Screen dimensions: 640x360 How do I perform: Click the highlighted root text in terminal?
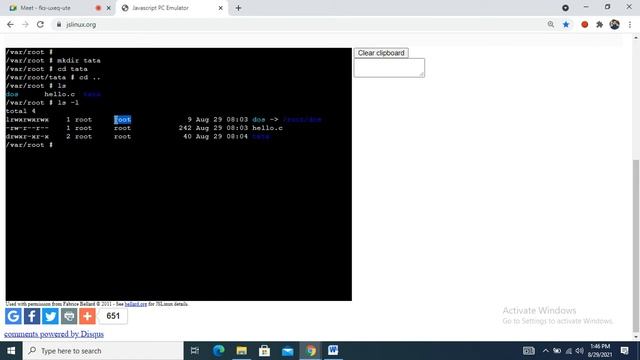tap(122, 120)
